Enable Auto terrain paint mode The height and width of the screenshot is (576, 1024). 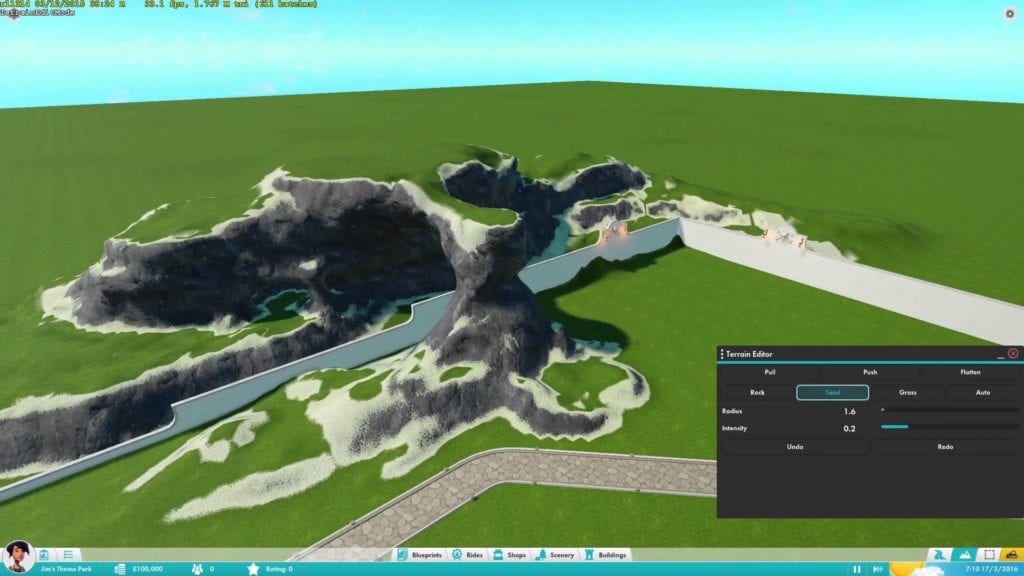pos(983,393)
